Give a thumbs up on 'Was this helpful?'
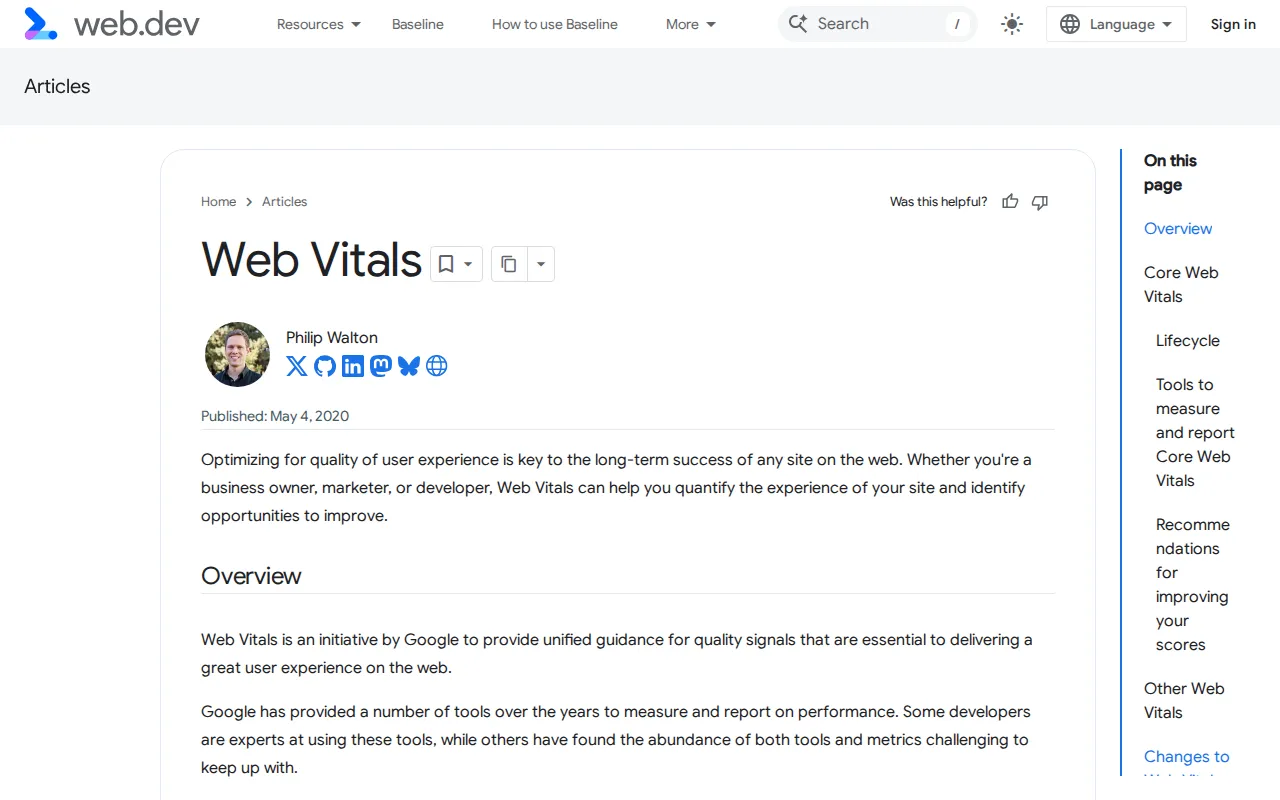This screenshot has height=800, width=1280. coord(1010,201)
